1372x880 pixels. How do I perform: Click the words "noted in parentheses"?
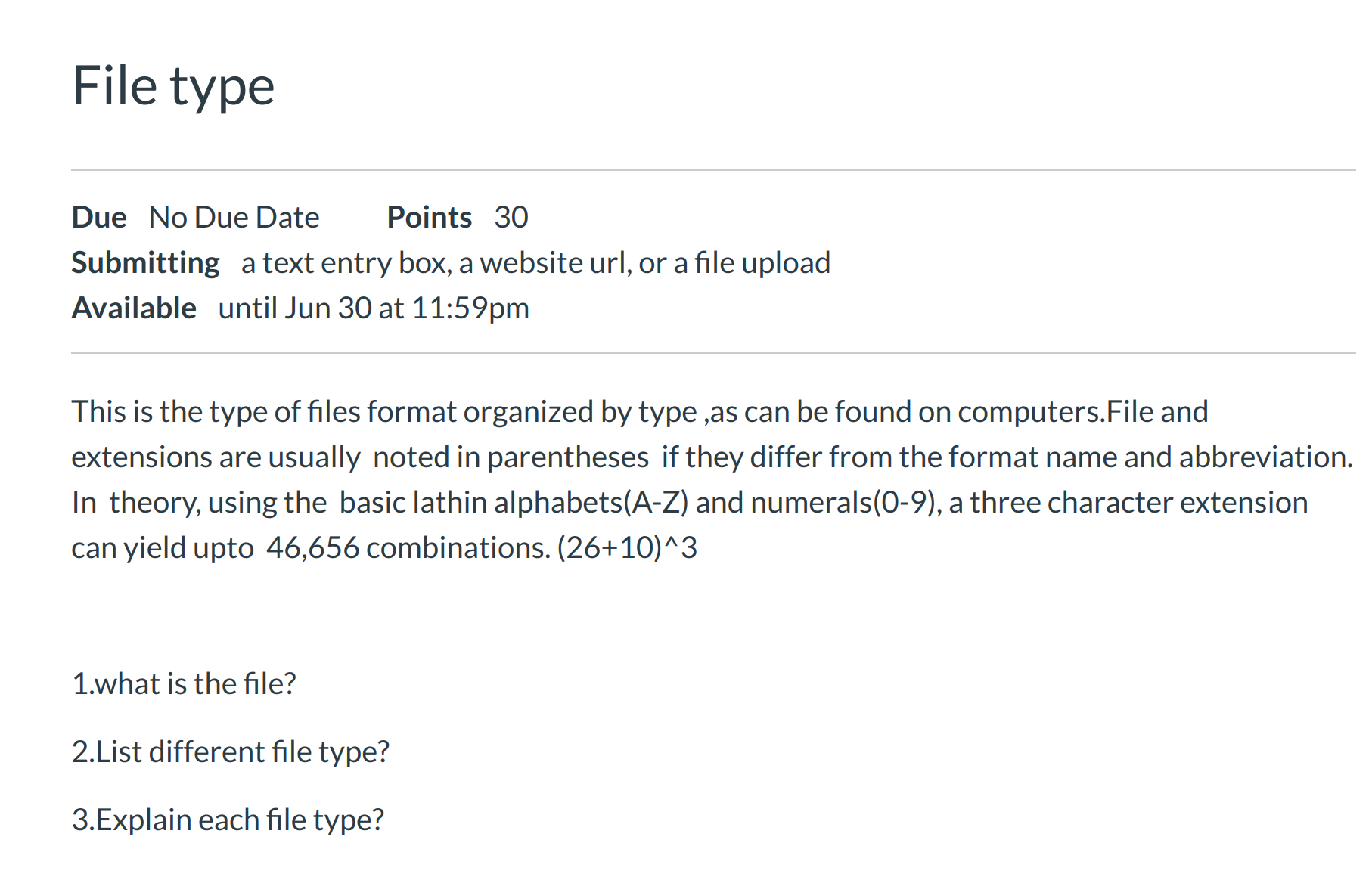tap(511, 457)
